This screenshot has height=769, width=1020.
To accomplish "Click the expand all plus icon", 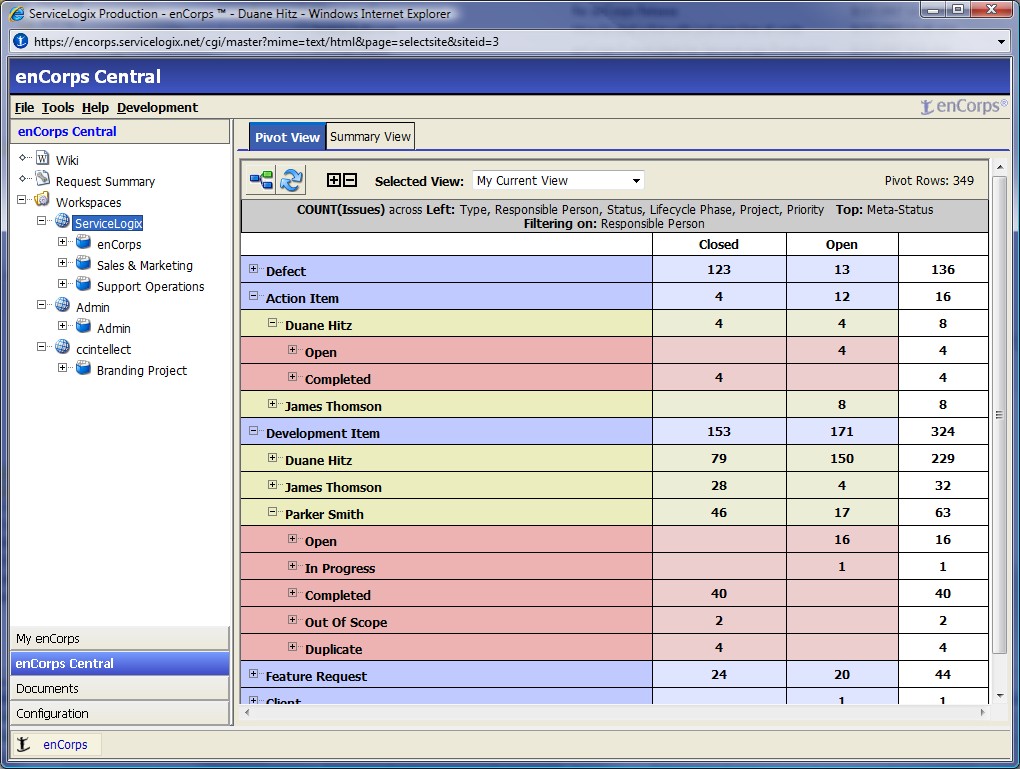I will [334, 180].
